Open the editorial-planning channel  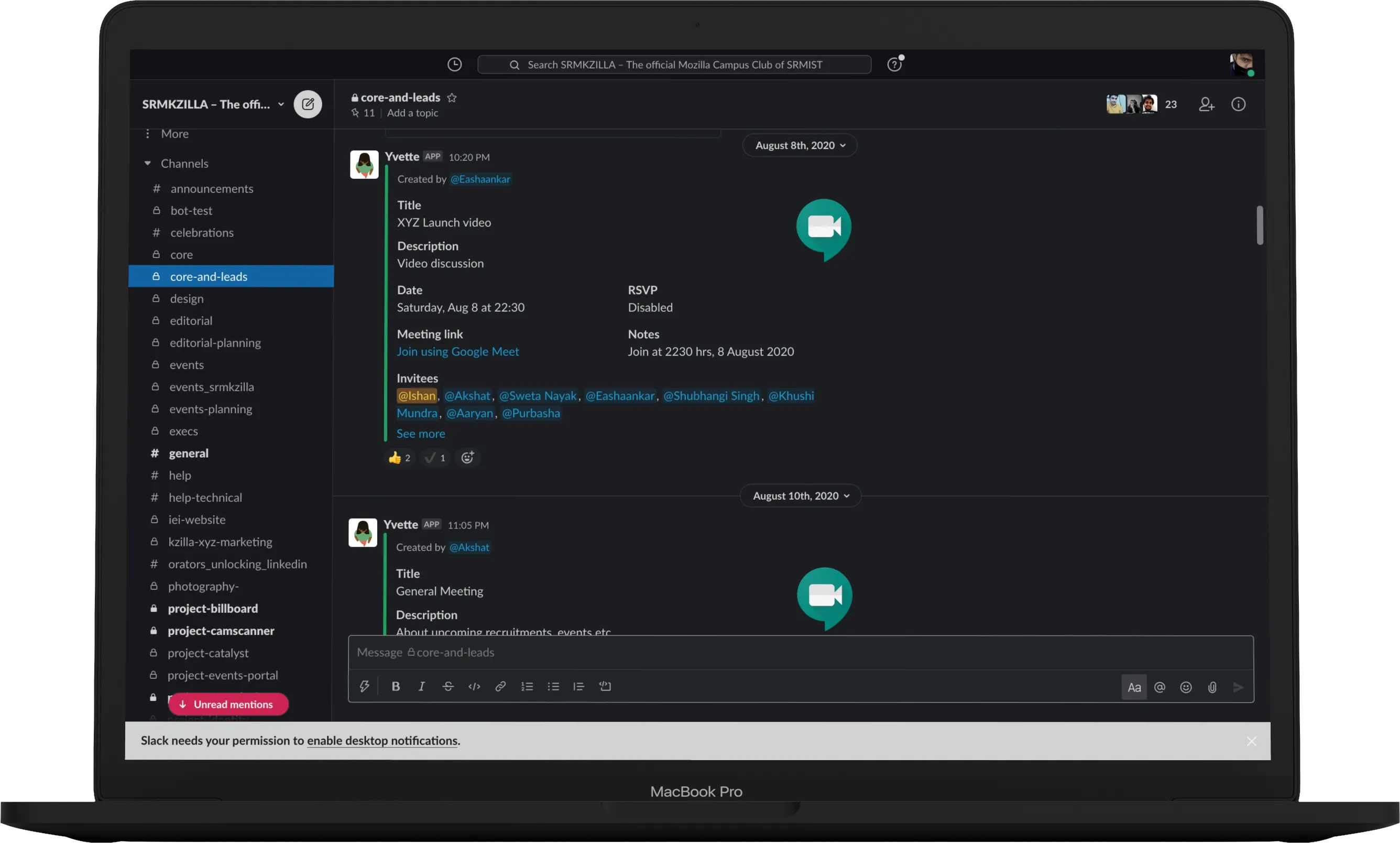click(x=231, y=343)
